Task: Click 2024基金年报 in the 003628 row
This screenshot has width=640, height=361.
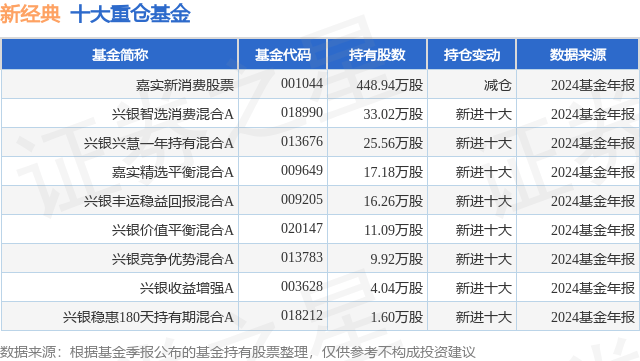Action: [593, 288]
